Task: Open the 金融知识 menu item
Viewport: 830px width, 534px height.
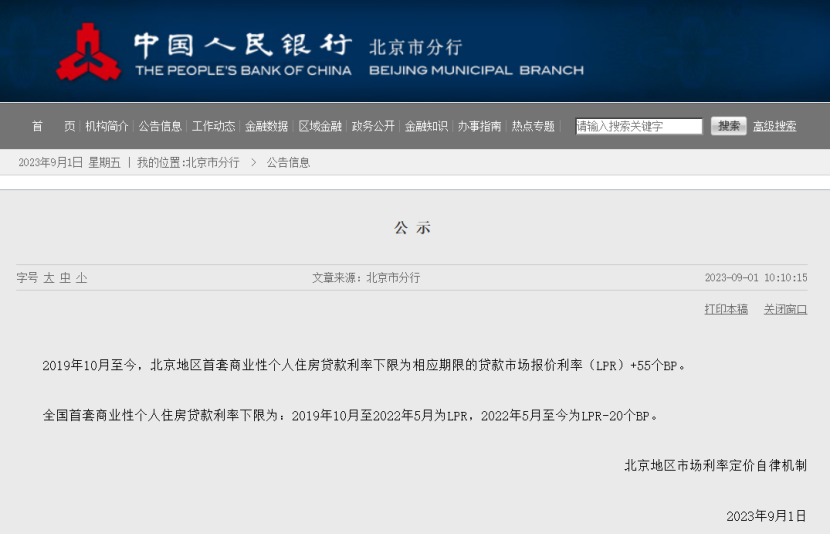Action: tap(427, 126)
